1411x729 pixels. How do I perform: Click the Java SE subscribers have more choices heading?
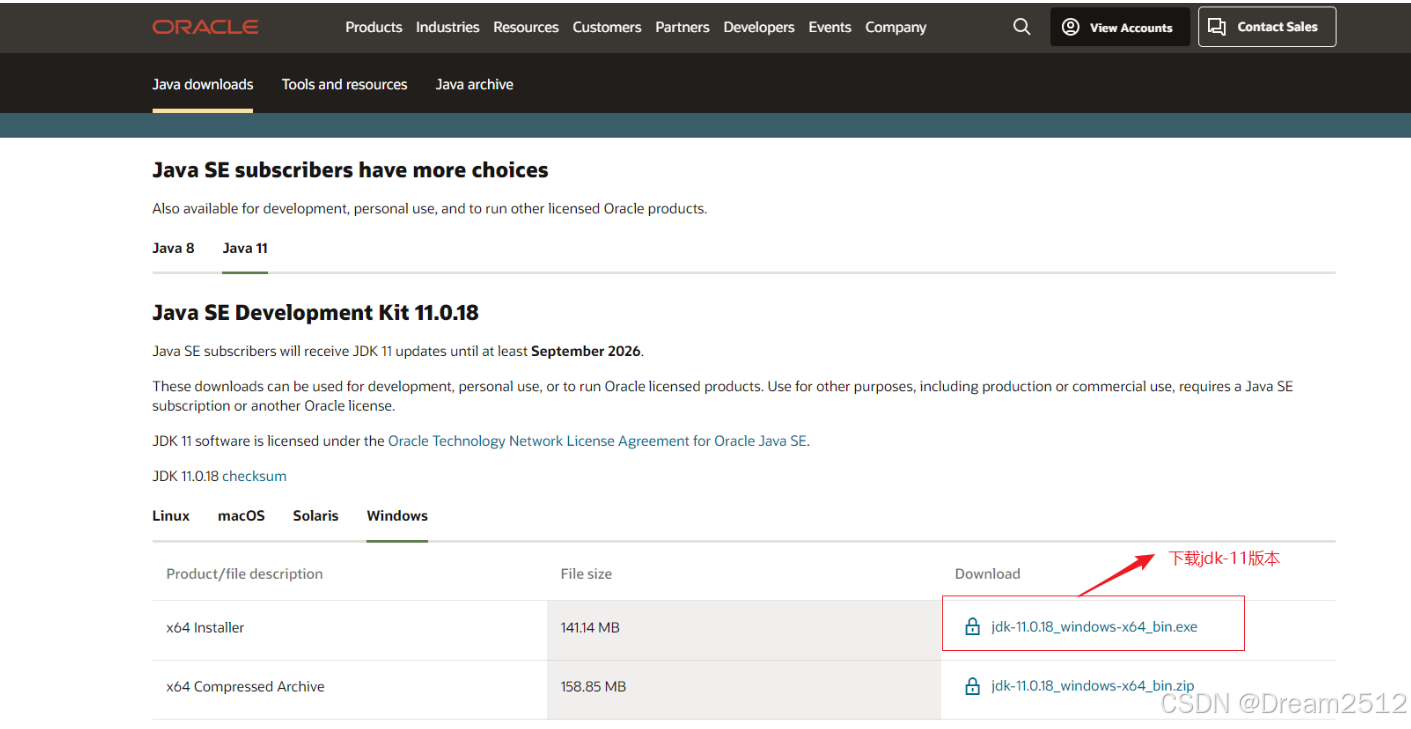pos(350,170)
